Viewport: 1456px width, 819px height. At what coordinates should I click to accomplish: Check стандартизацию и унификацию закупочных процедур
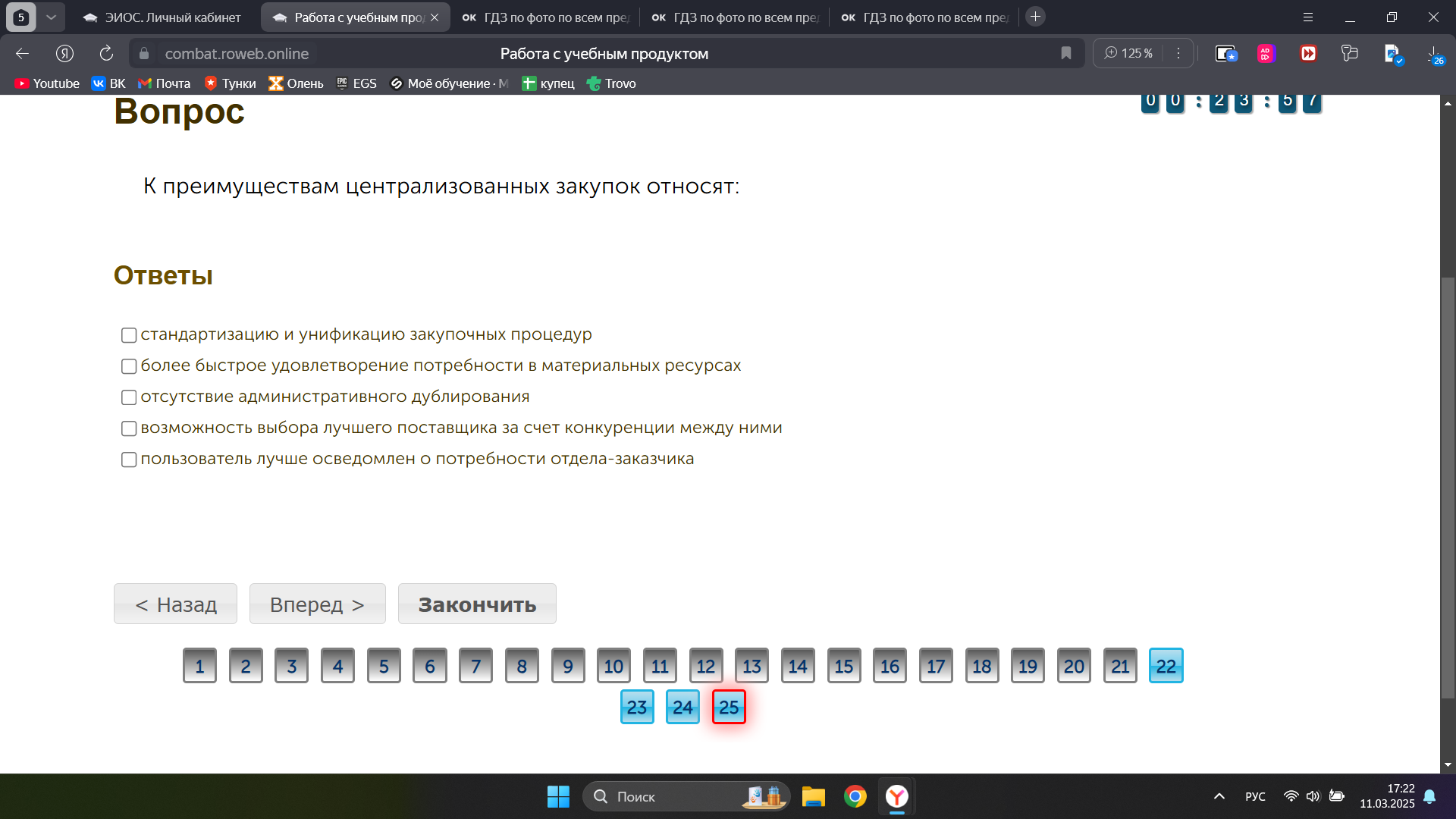click(129, 335)
